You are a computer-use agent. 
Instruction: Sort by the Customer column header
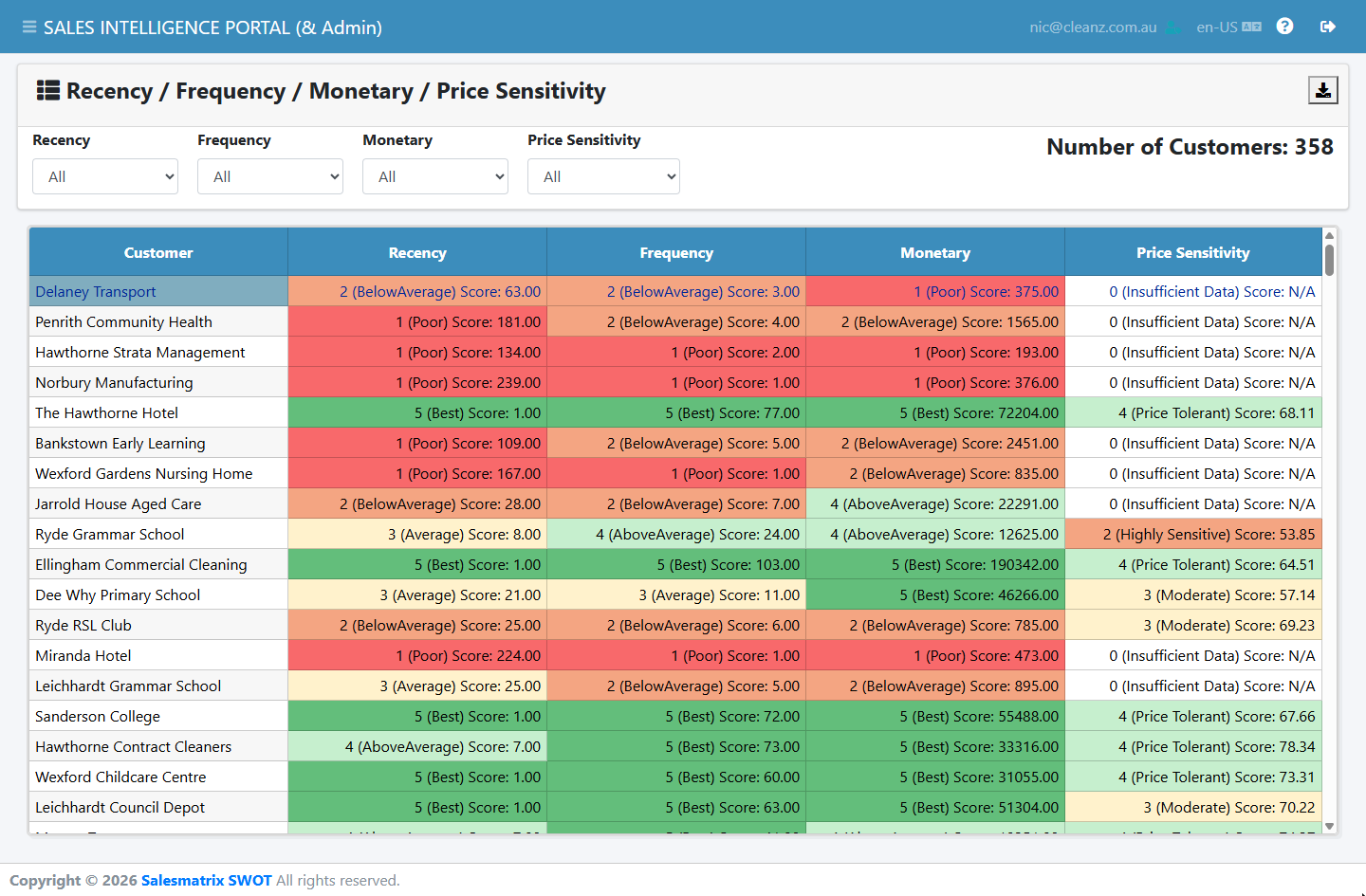pos(158,252)
